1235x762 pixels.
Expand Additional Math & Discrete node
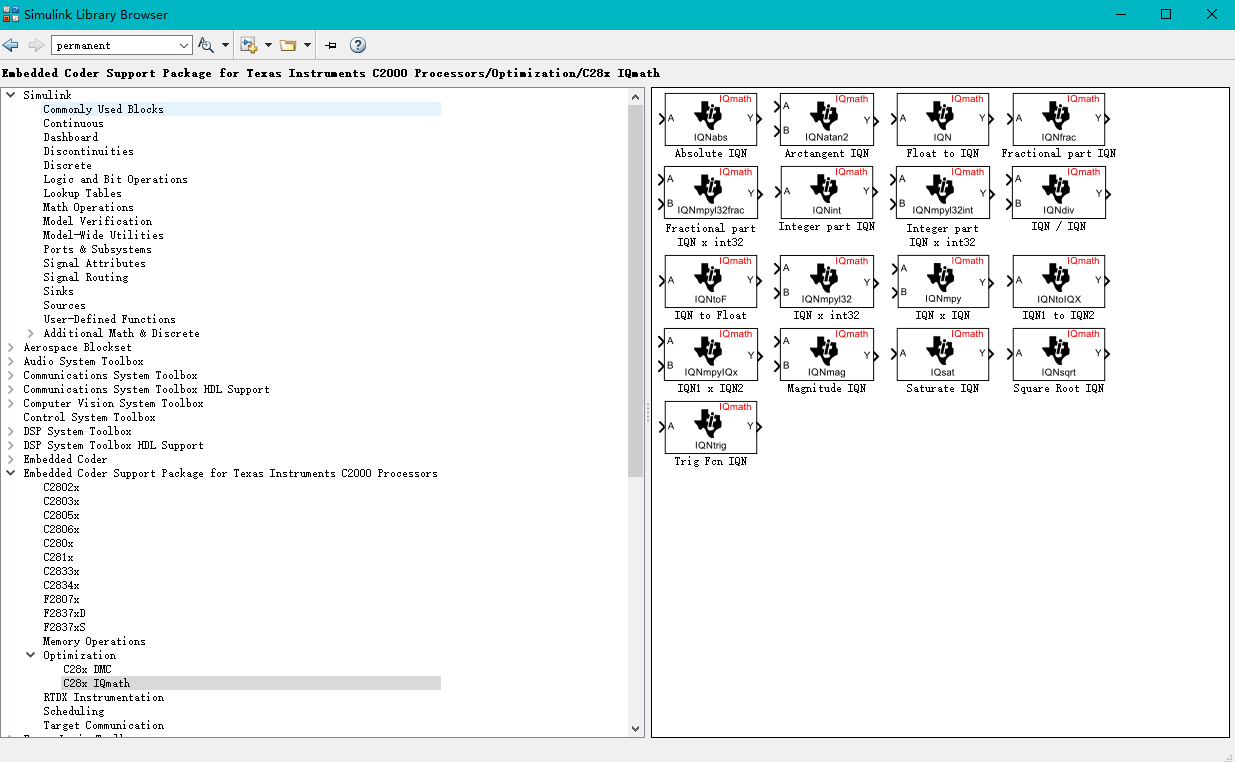point(31,333)
